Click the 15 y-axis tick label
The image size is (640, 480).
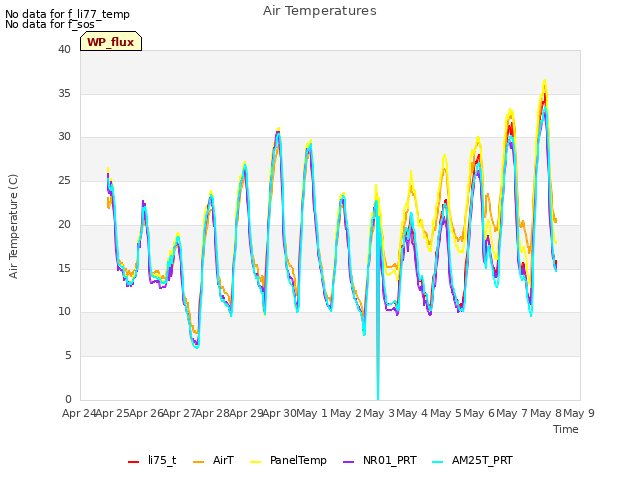coord(64,268)
